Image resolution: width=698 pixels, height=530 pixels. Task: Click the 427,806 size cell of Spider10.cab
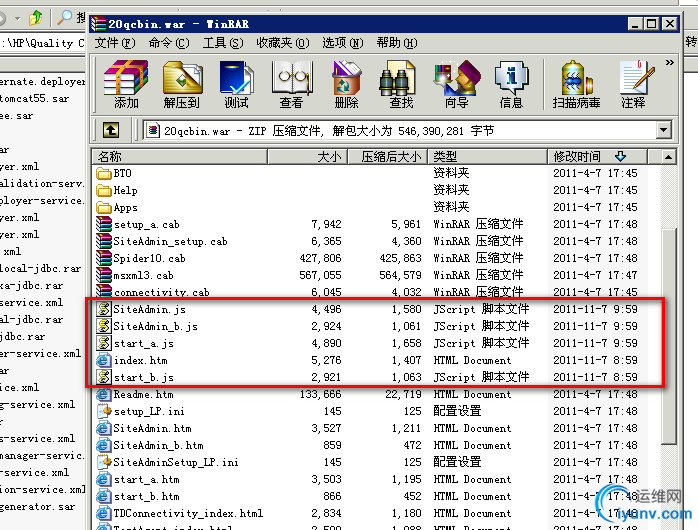point(320,258)
